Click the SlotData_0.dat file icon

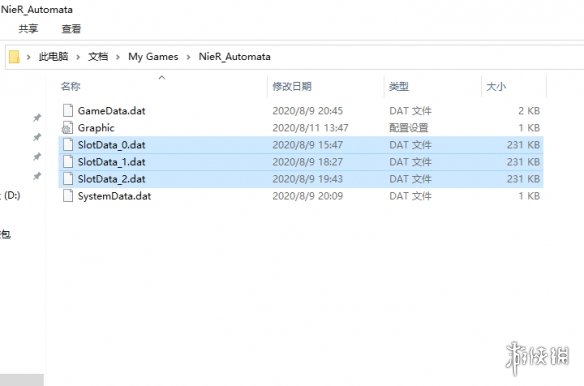pos(68,145)
